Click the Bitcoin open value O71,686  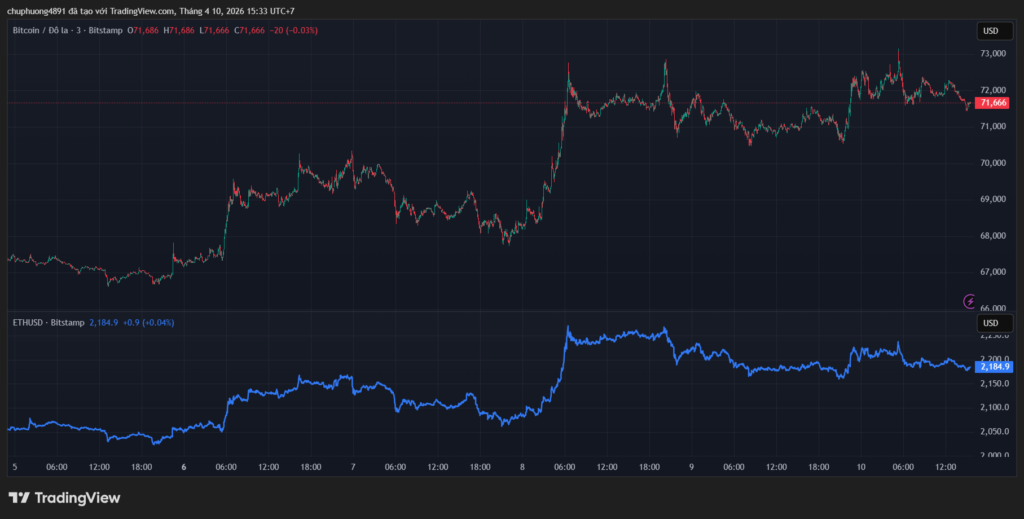tap(143, 31)
